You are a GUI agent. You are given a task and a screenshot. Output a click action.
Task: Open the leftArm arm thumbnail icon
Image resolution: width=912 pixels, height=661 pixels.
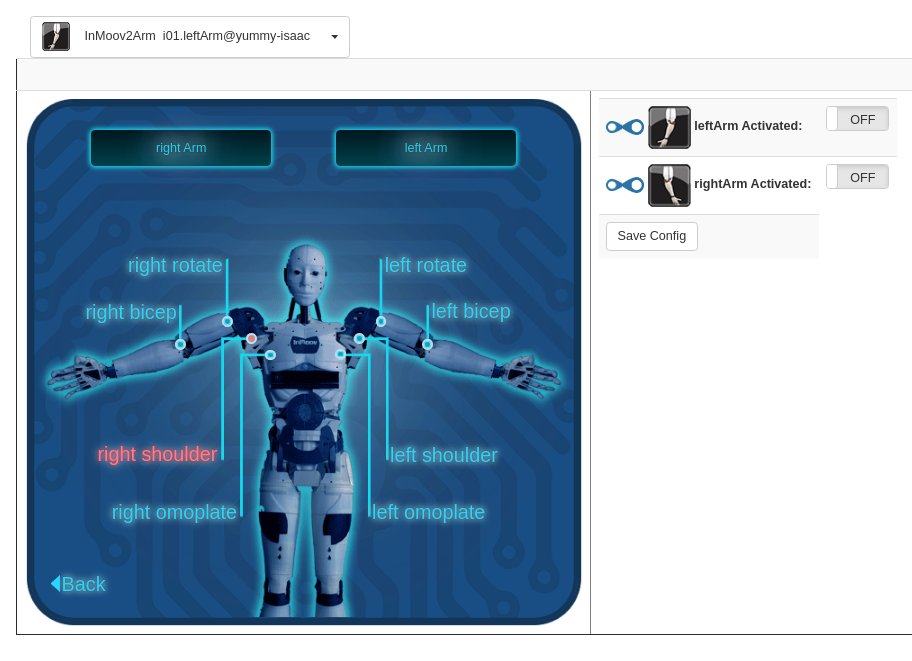coord(669,127)
